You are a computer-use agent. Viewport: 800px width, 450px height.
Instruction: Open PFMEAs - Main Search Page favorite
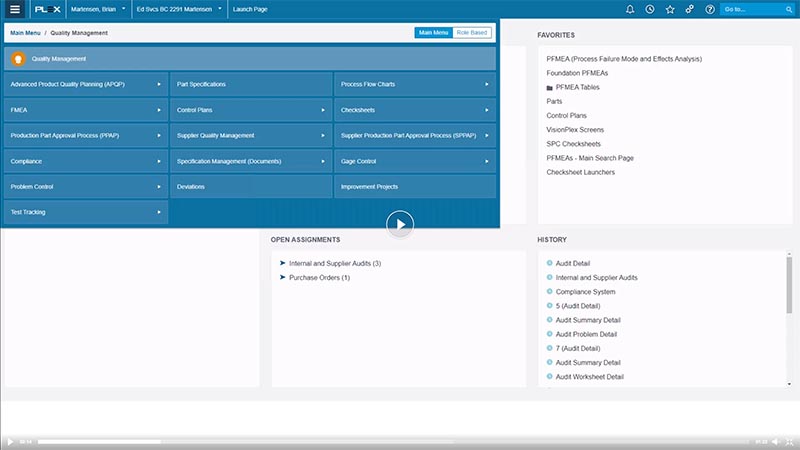tap(590, 158)
